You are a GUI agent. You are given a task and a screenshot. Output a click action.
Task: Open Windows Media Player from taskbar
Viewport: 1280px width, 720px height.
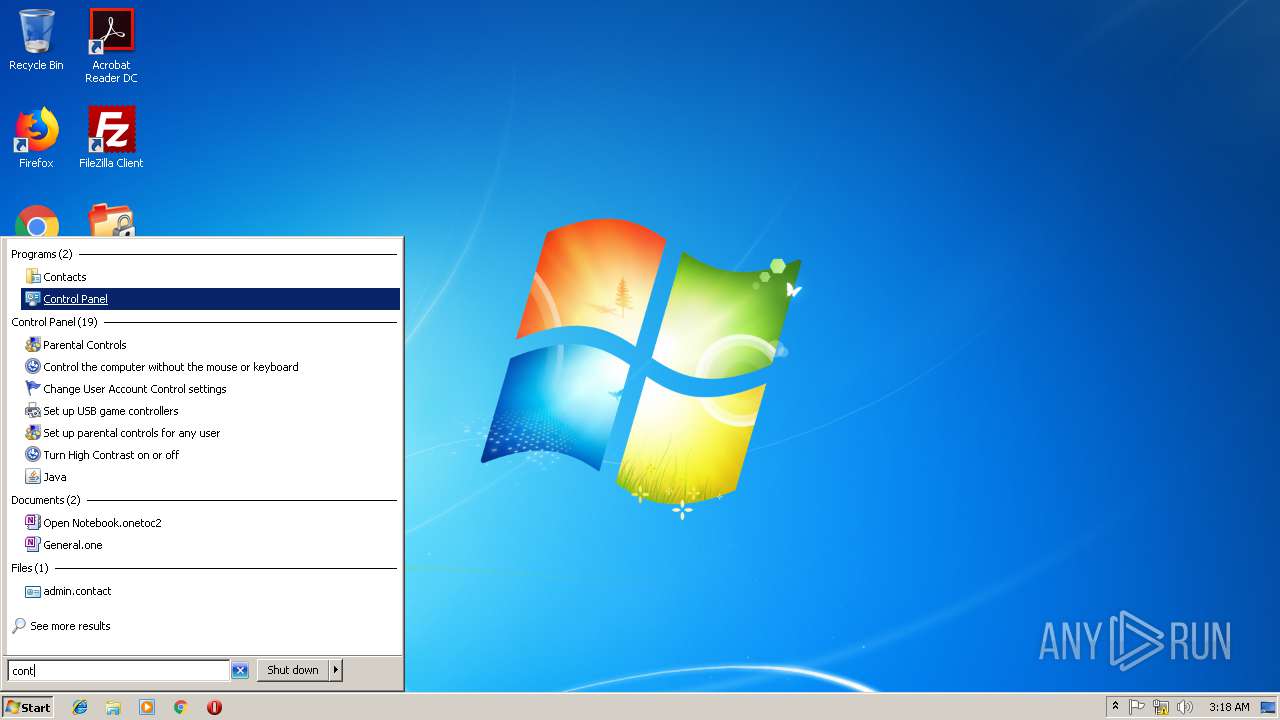point(147,707)
